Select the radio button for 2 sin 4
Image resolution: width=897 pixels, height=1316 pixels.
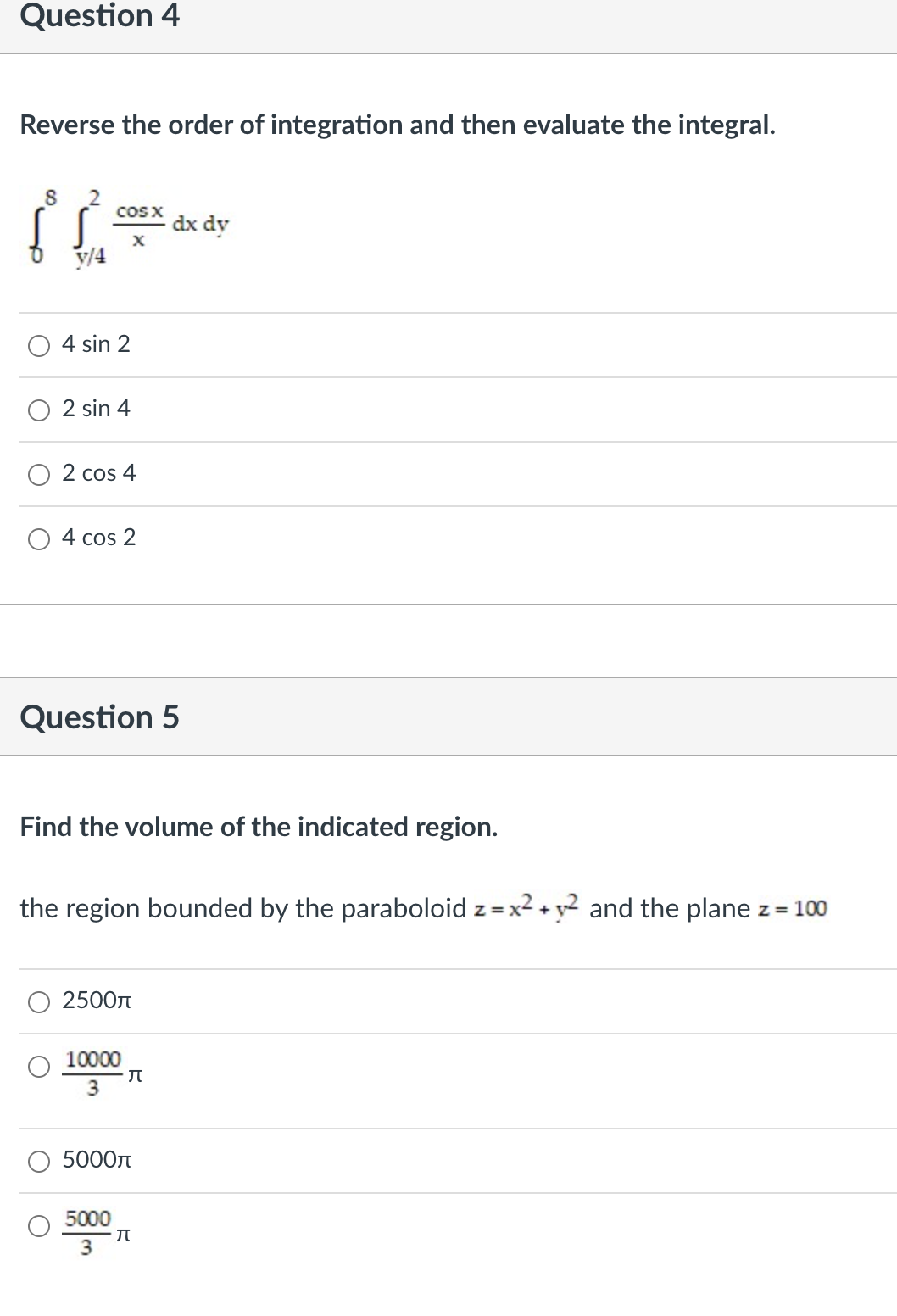pyautogui.click(x=39, y=410)
